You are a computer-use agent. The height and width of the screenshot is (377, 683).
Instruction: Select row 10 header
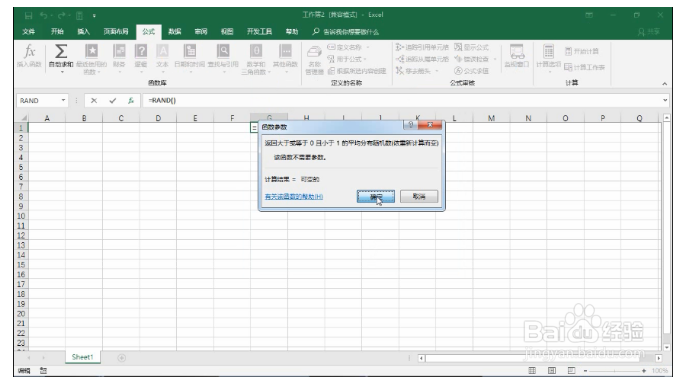pyautogui.click(x=21, y=216)
